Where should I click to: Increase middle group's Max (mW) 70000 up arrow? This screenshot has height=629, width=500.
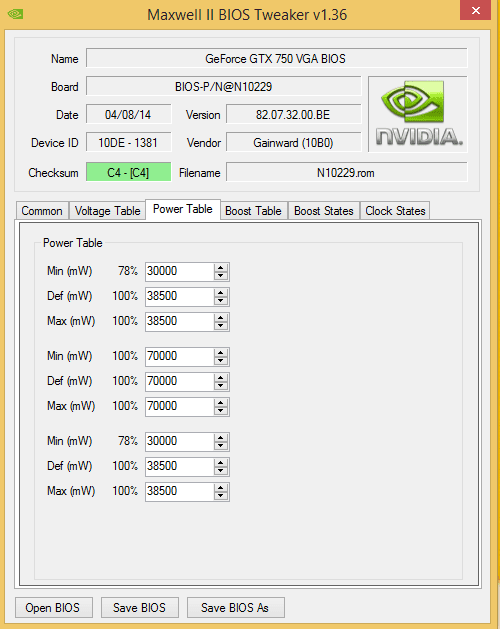pyautogui.click(x=221, y=402)
